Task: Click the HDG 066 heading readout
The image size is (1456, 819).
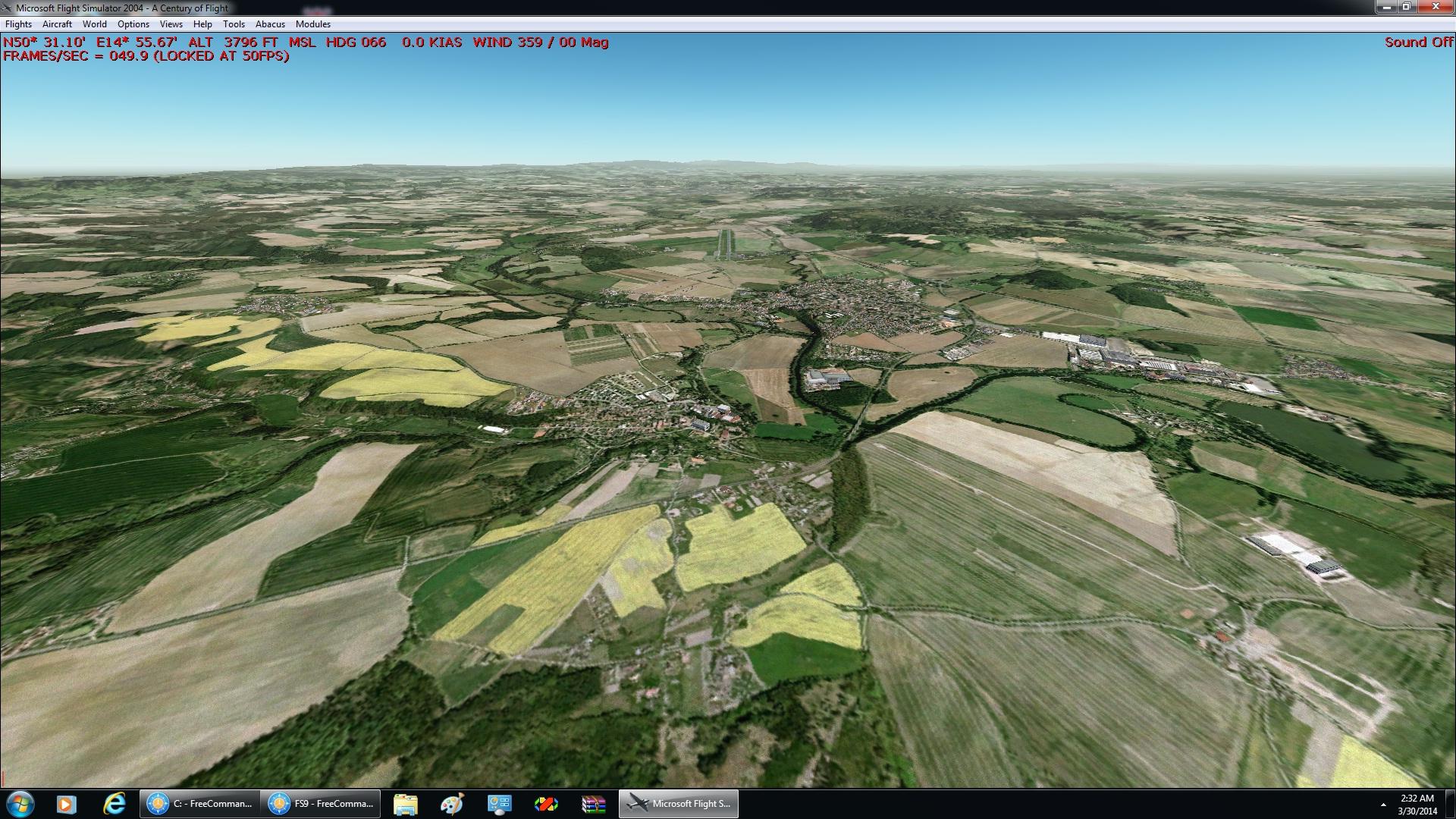Action: tap(356, 42)
